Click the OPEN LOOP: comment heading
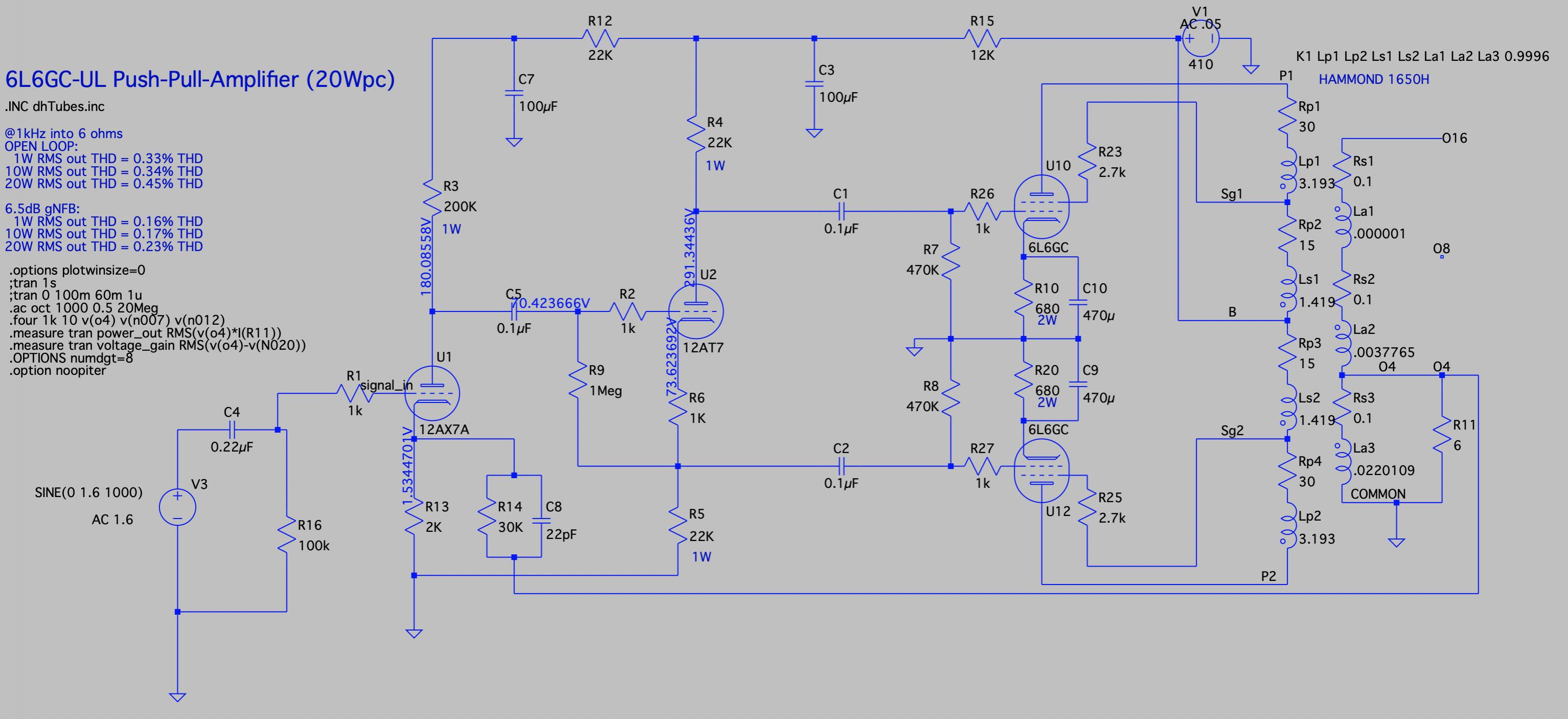The height and width of the screenshot is (719, 1568). click(x=41, y=147)
